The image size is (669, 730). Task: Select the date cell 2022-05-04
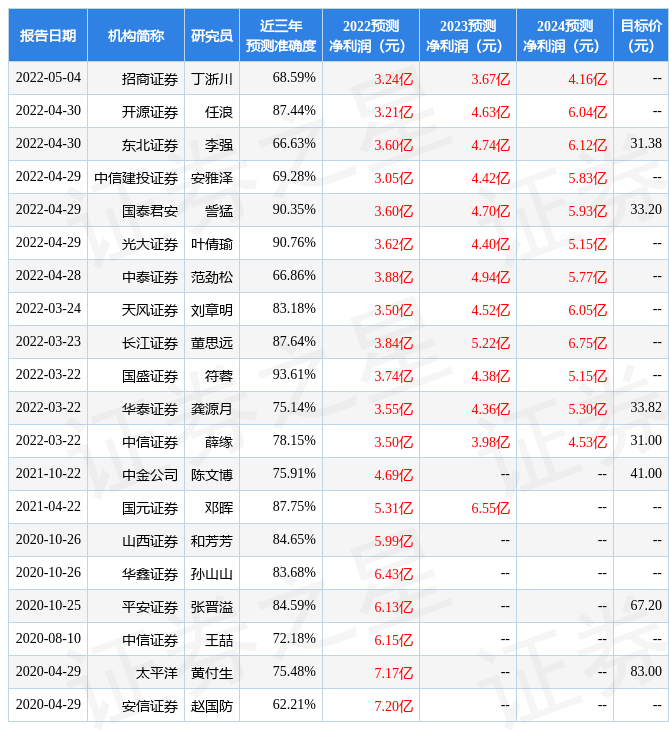click(48, 78)
